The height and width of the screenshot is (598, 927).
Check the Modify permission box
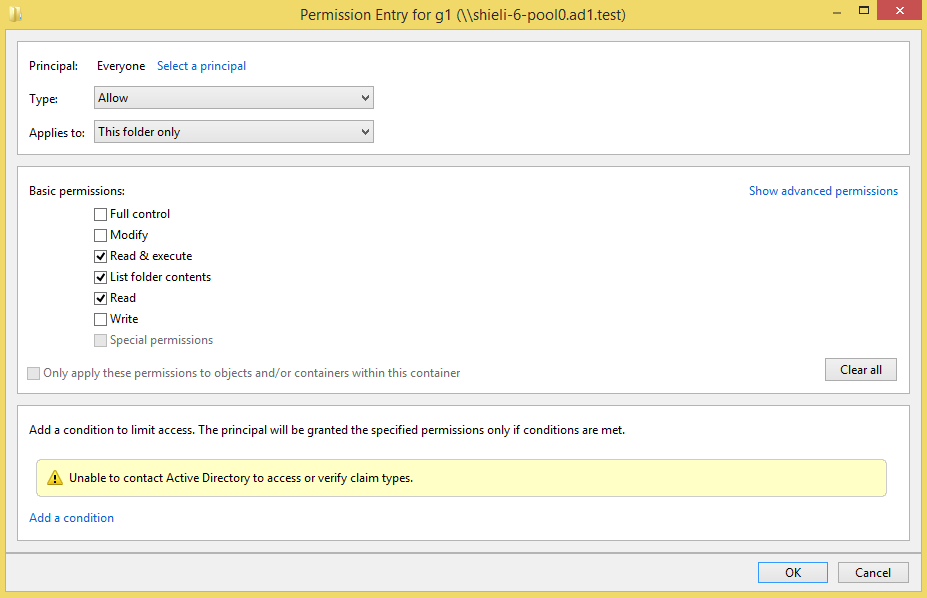click(101, 235)
